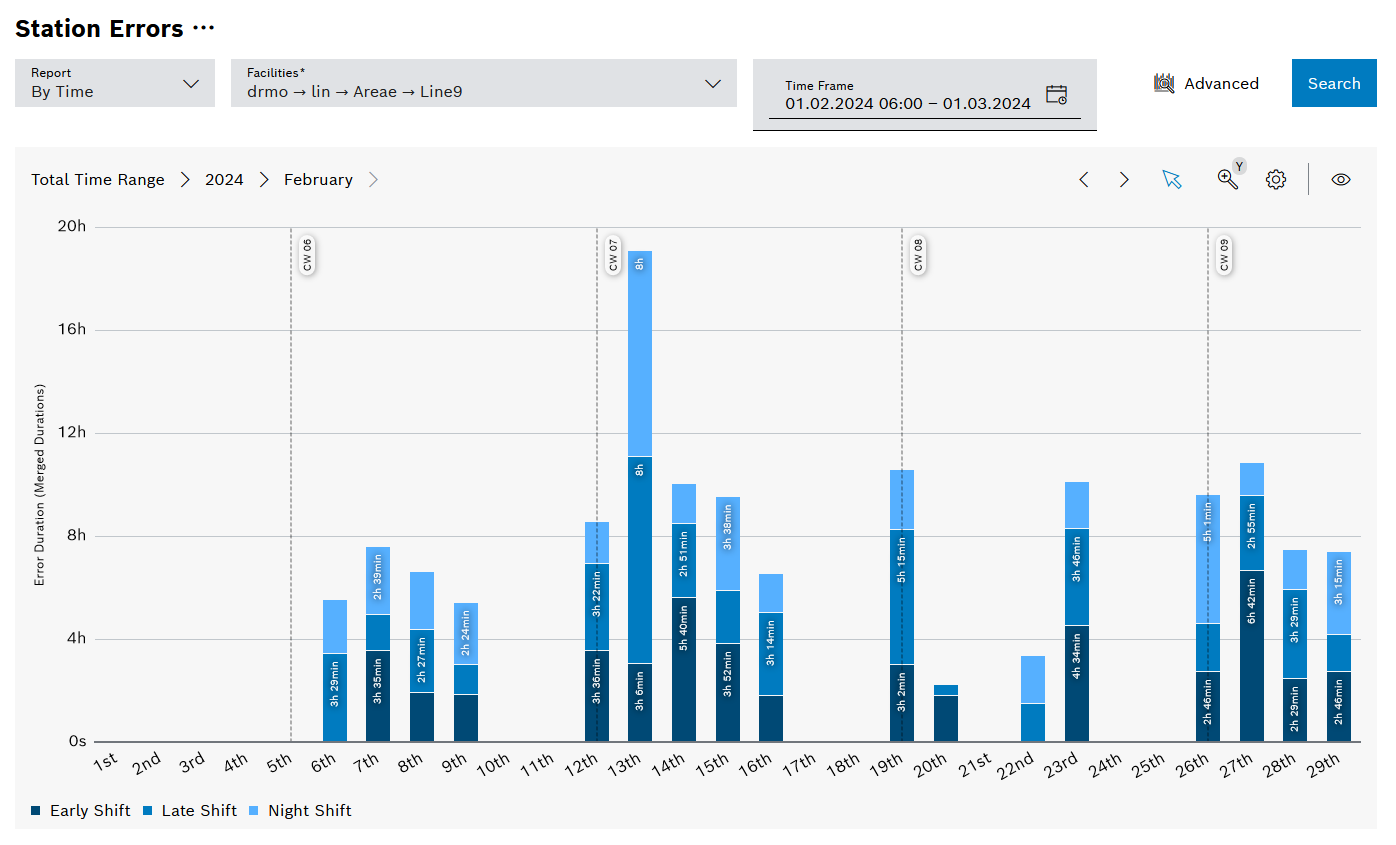Navigate forward with the right chevron arrow
Screen dimensions: 1396x845
[x=1124, y=179]
